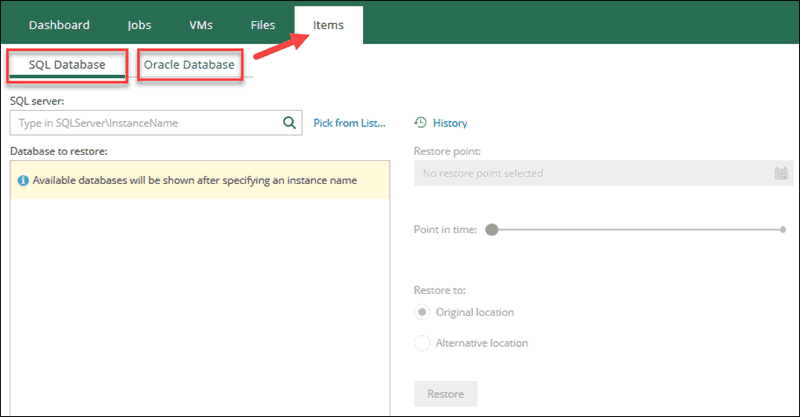
Task: Open the Dashboard tab
Action: point(59,25)
